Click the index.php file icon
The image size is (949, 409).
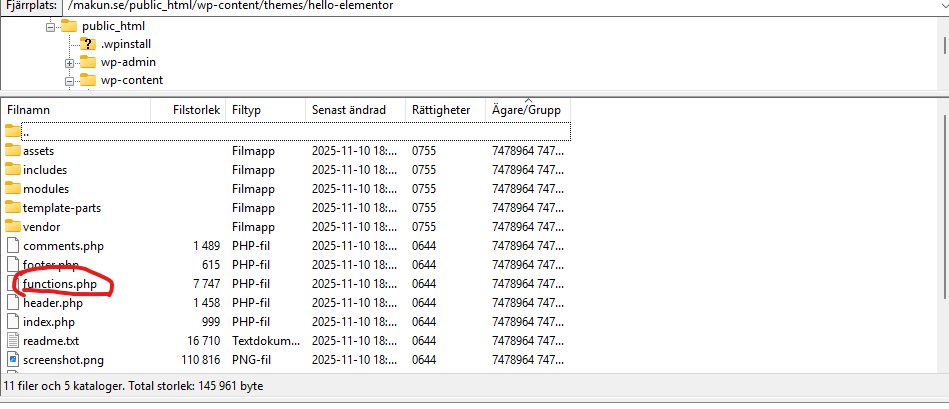coord(13,321)
